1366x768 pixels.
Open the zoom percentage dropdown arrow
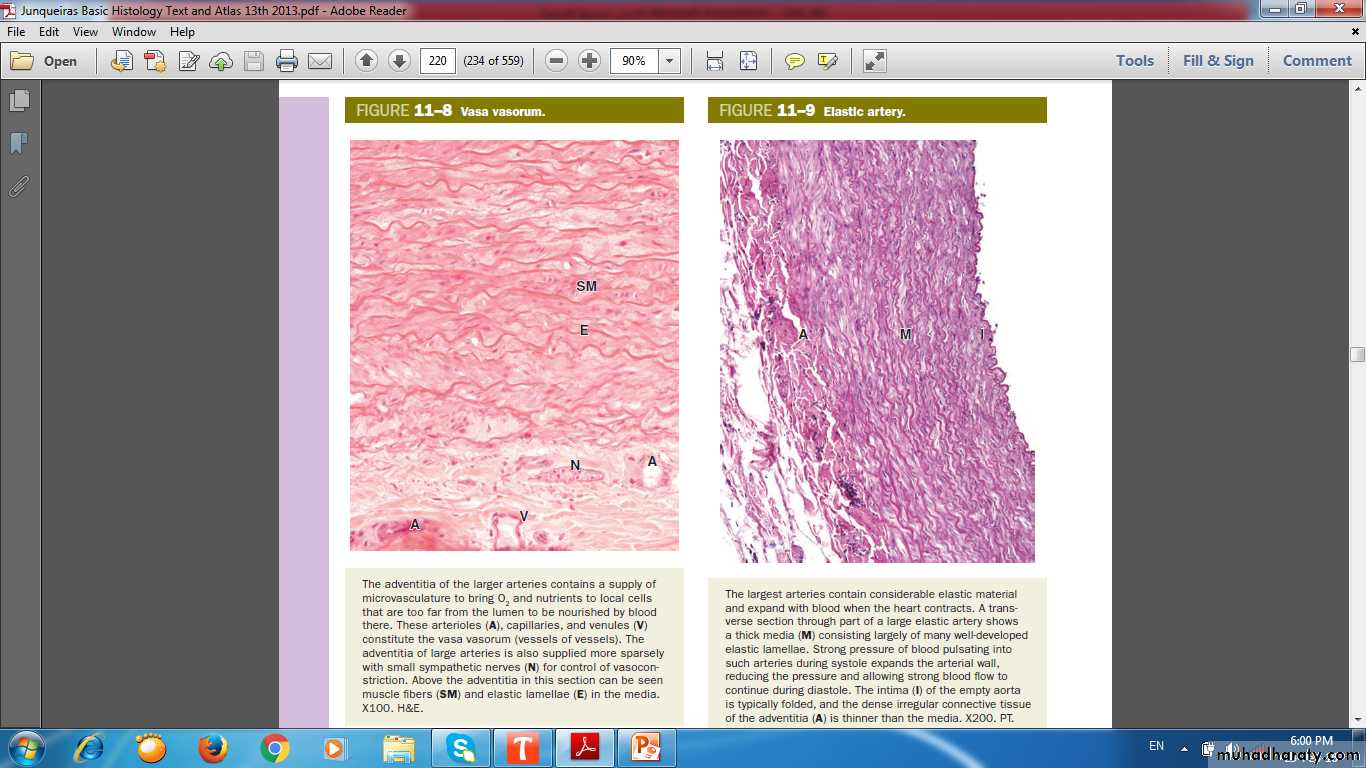669,61
